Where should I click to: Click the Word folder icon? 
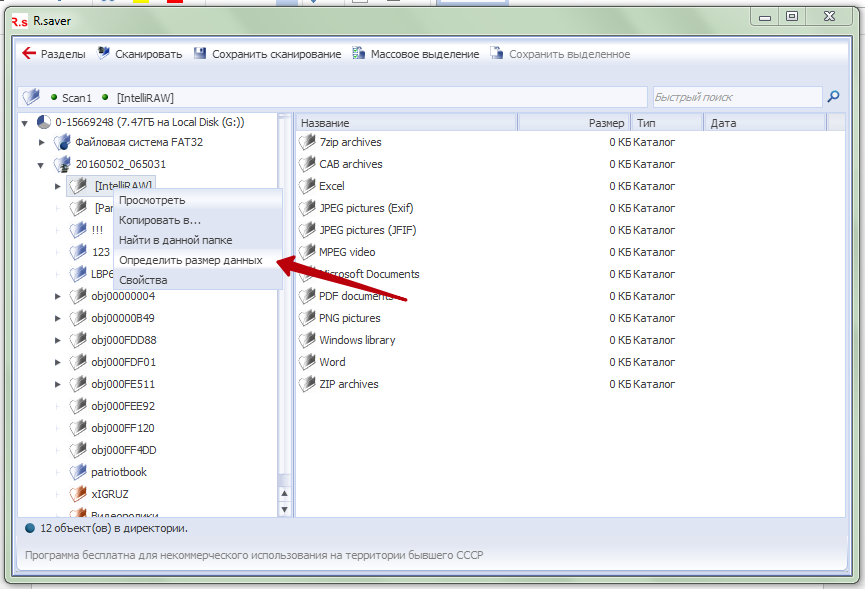pos(307,362)
